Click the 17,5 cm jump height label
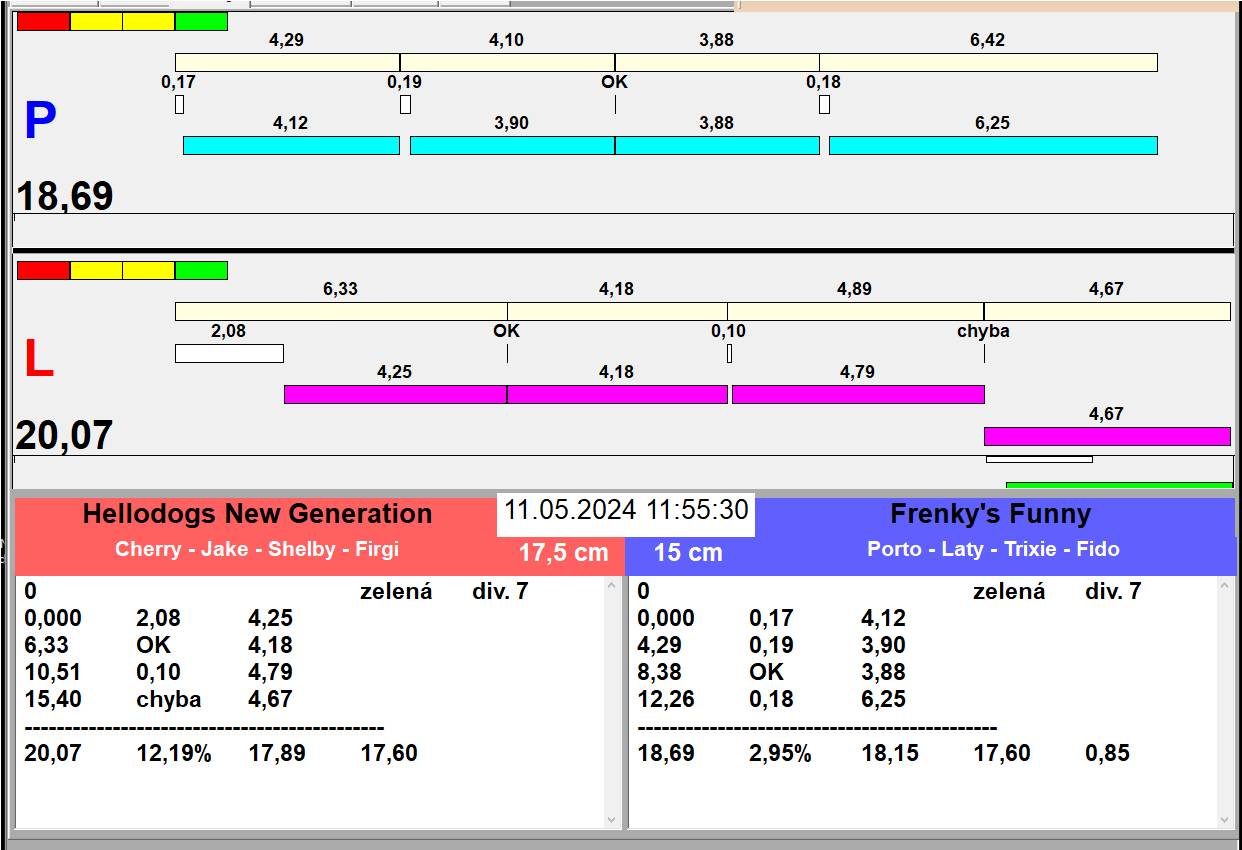1242x850 pixels. pyautogui.click(x=563, y=553)
